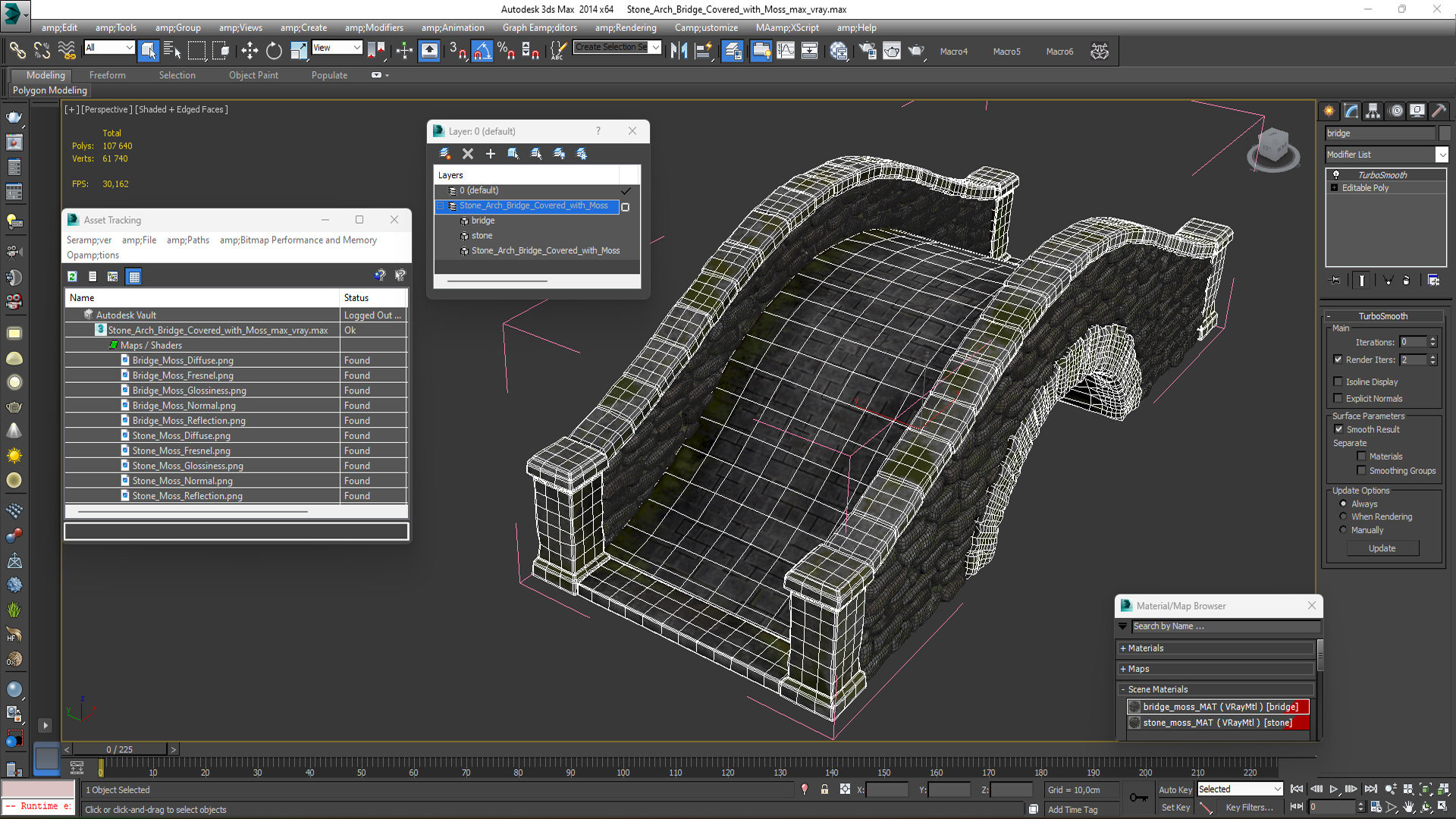Click Create New Layer in Layer dialog

445,153
